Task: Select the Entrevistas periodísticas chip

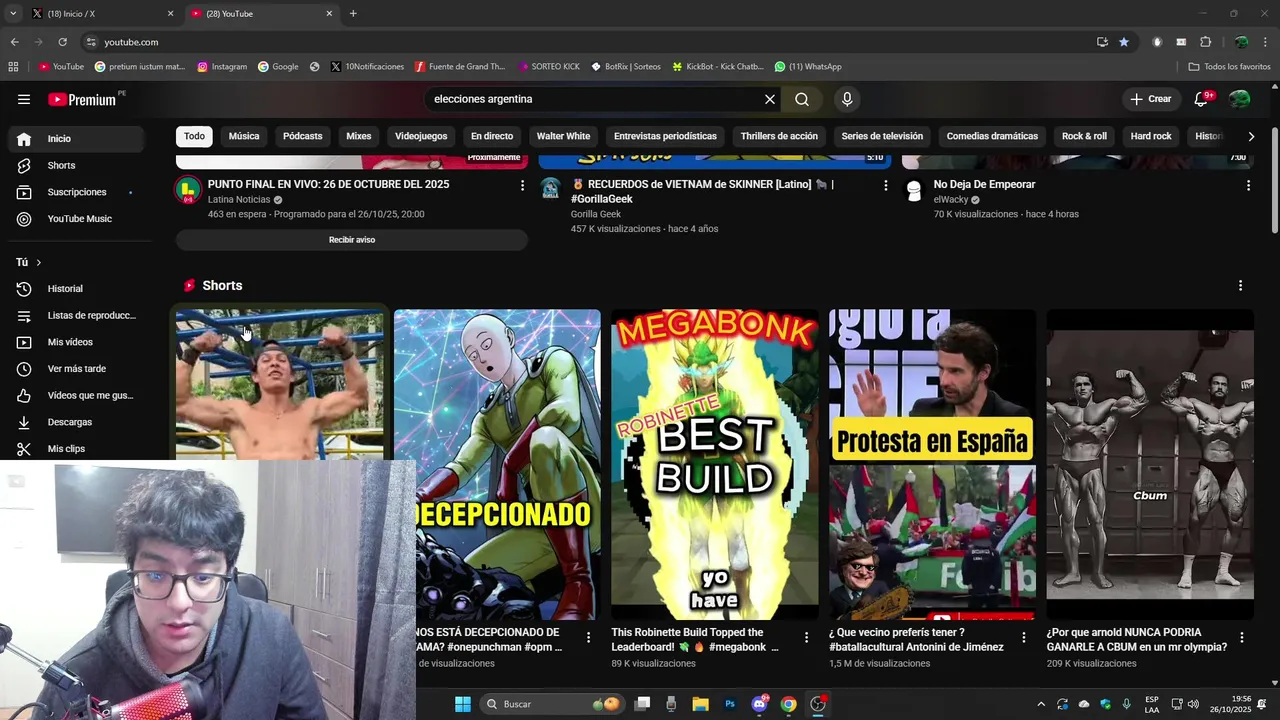Action: click(665, 136)
